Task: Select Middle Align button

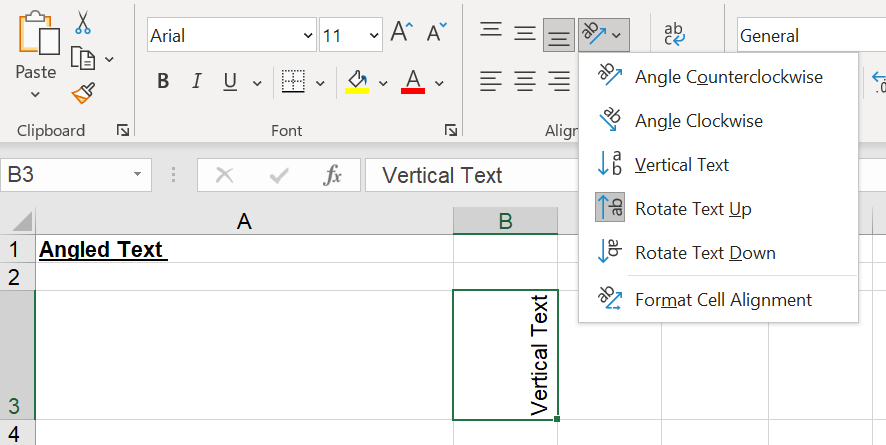Action: 524,33
